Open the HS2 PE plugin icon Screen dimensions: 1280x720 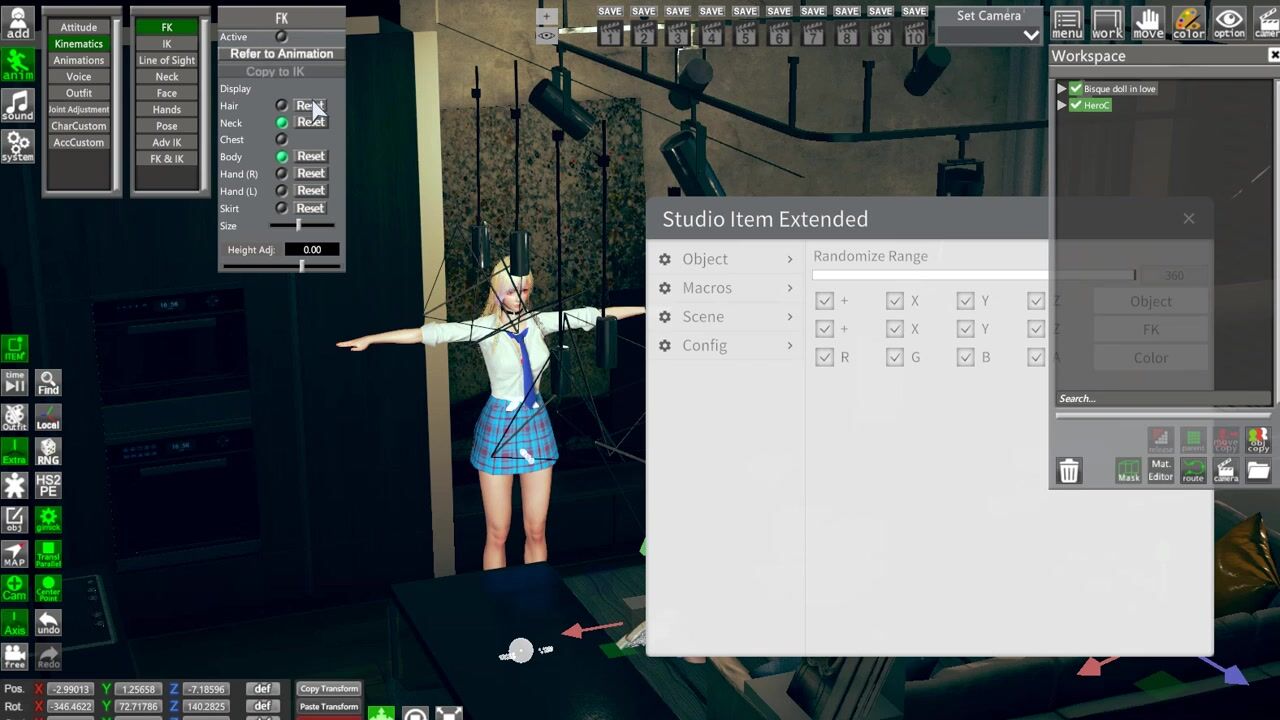(48, 486)
